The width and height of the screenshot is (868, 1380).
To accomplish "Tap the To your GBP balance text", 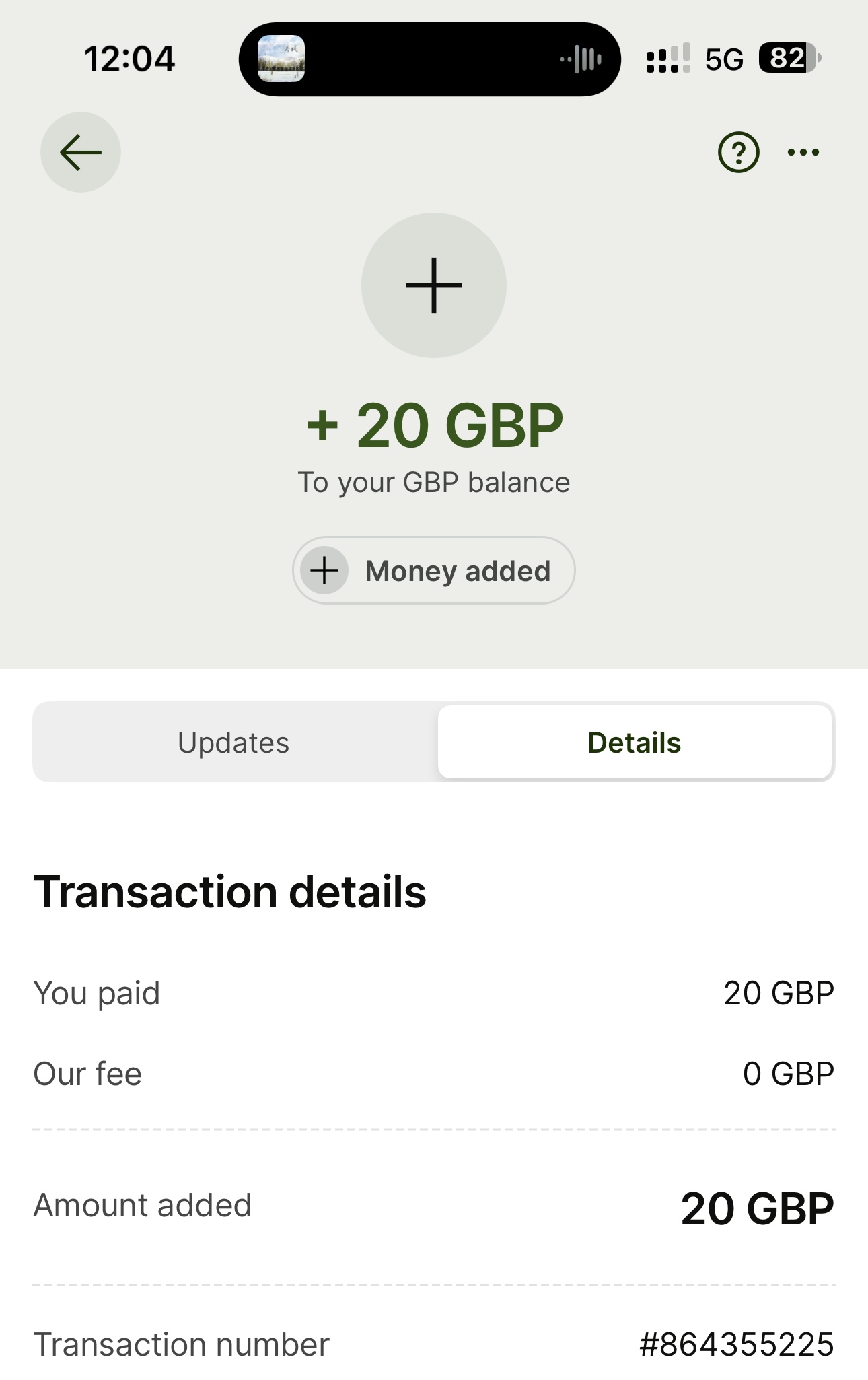I will (x=434, y=483).
